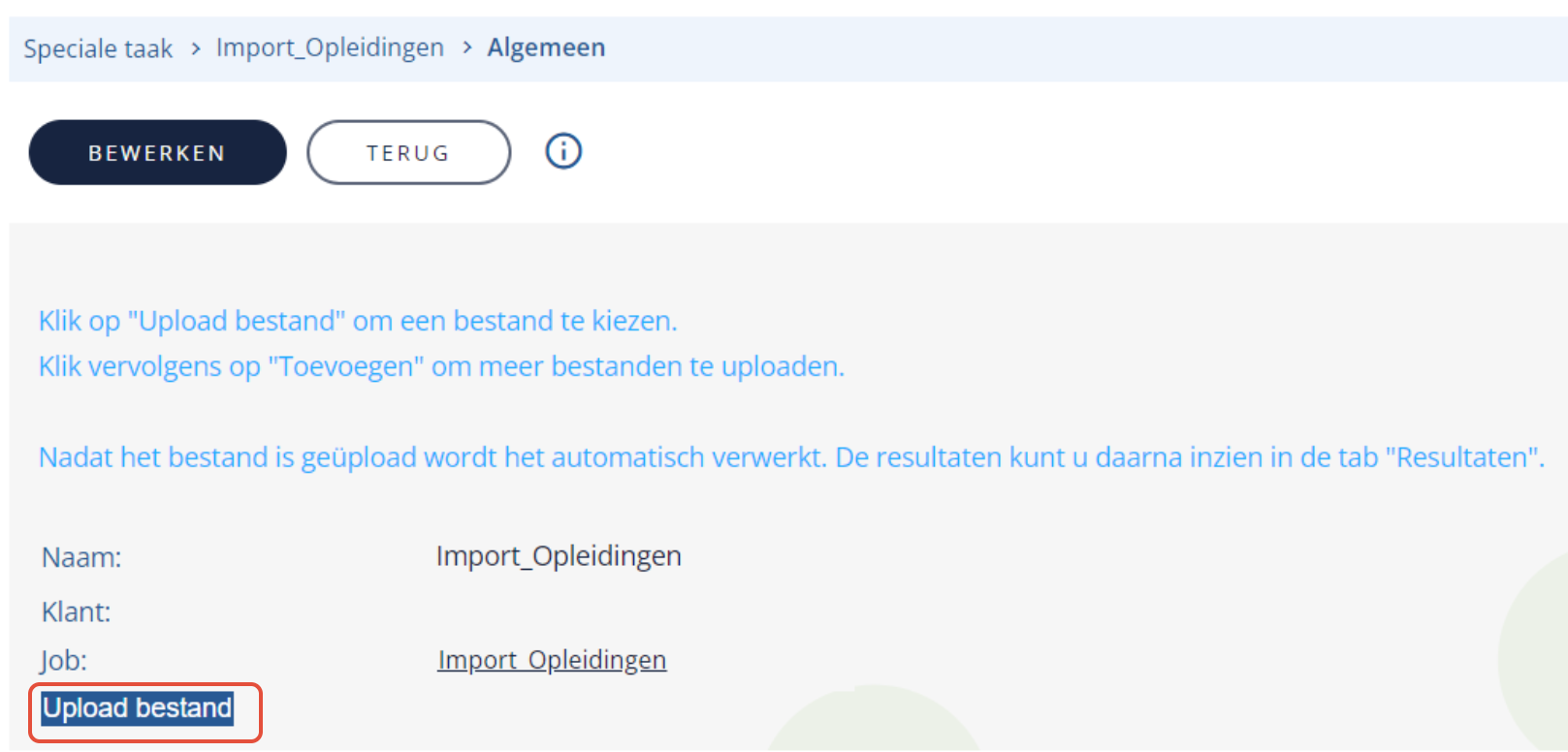This screenshot has width=1568, height=752.
Task: Select the Algemeen breadcrumb item
Action: point(546,47)
